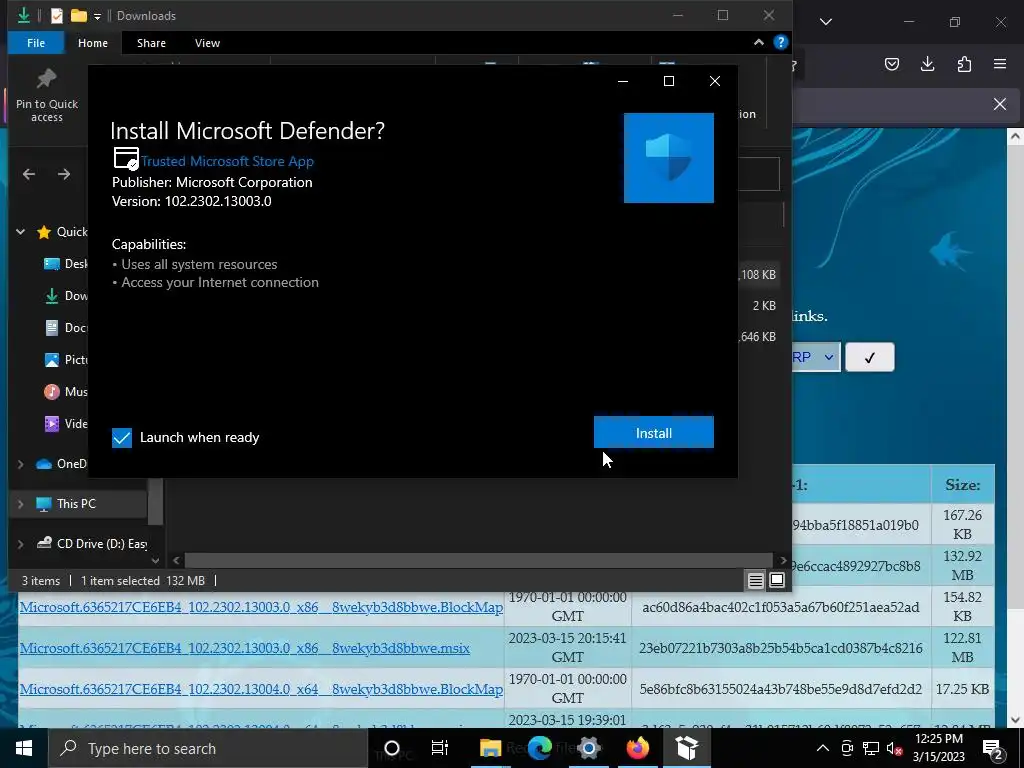Select Downloads in the navigation pane
Viewport: 1024px width, 768px height.
pyautogui.click(x=65, y=296)
